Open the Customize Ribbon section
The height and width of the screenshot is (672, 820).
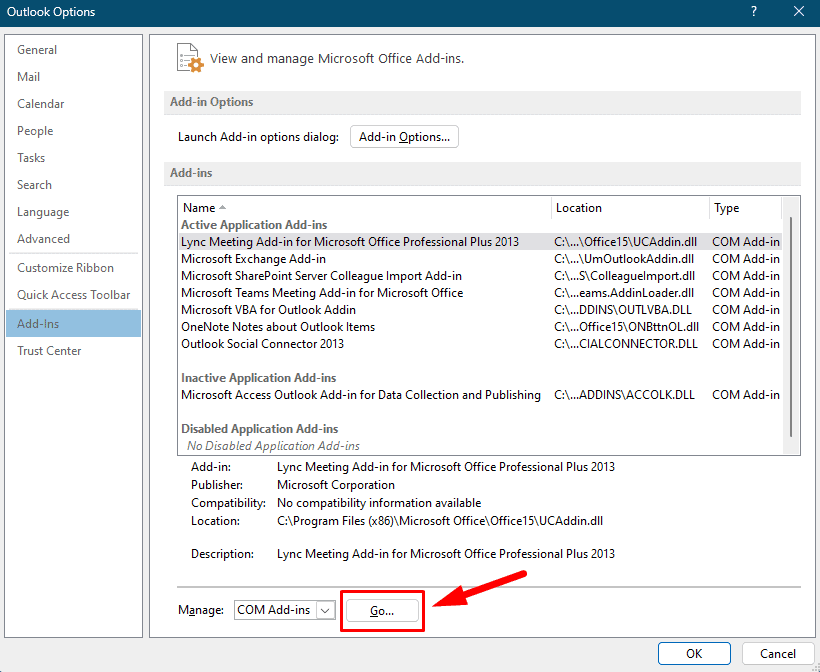click(x=63, y=267)
